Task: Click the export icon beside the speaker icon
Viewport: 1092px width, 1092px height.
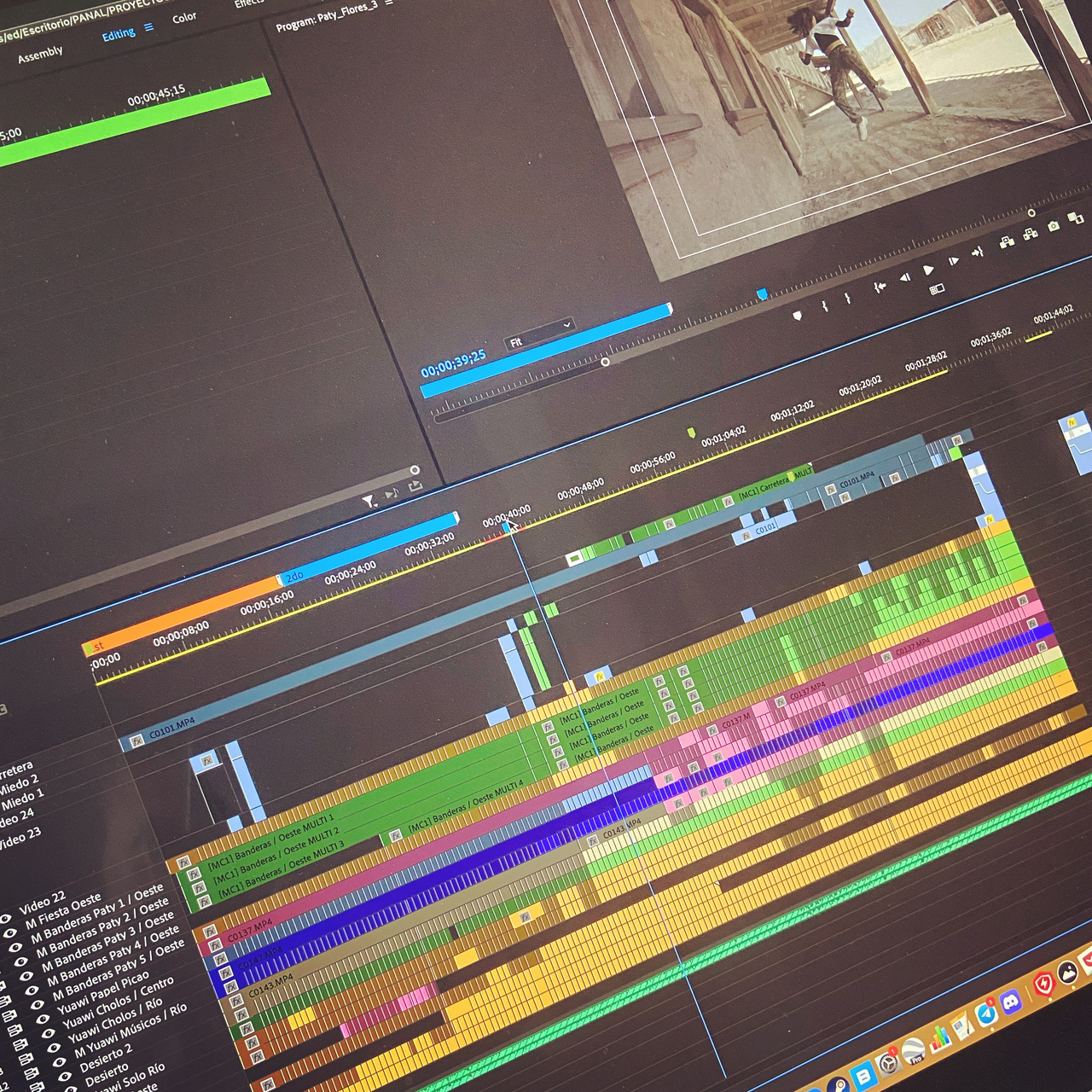Action: coord(415,486)
